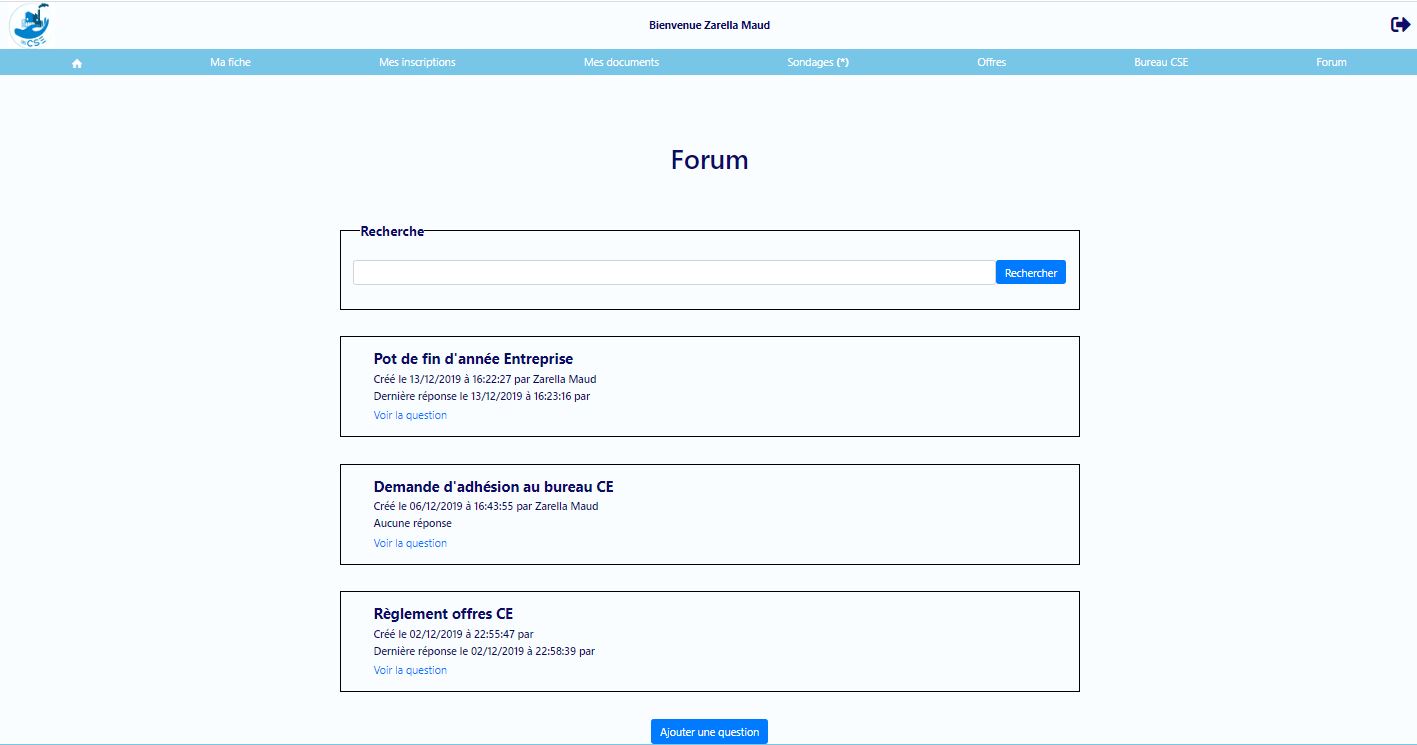Open the Sondages (*) section

[818, 62]
